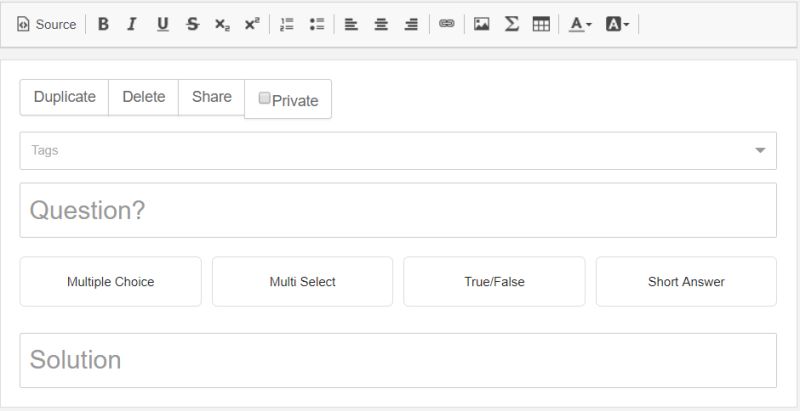The width and height of the screenshot is (800, 411).
Task: Choose Multiple Choice question type
Action: point(111,281)
